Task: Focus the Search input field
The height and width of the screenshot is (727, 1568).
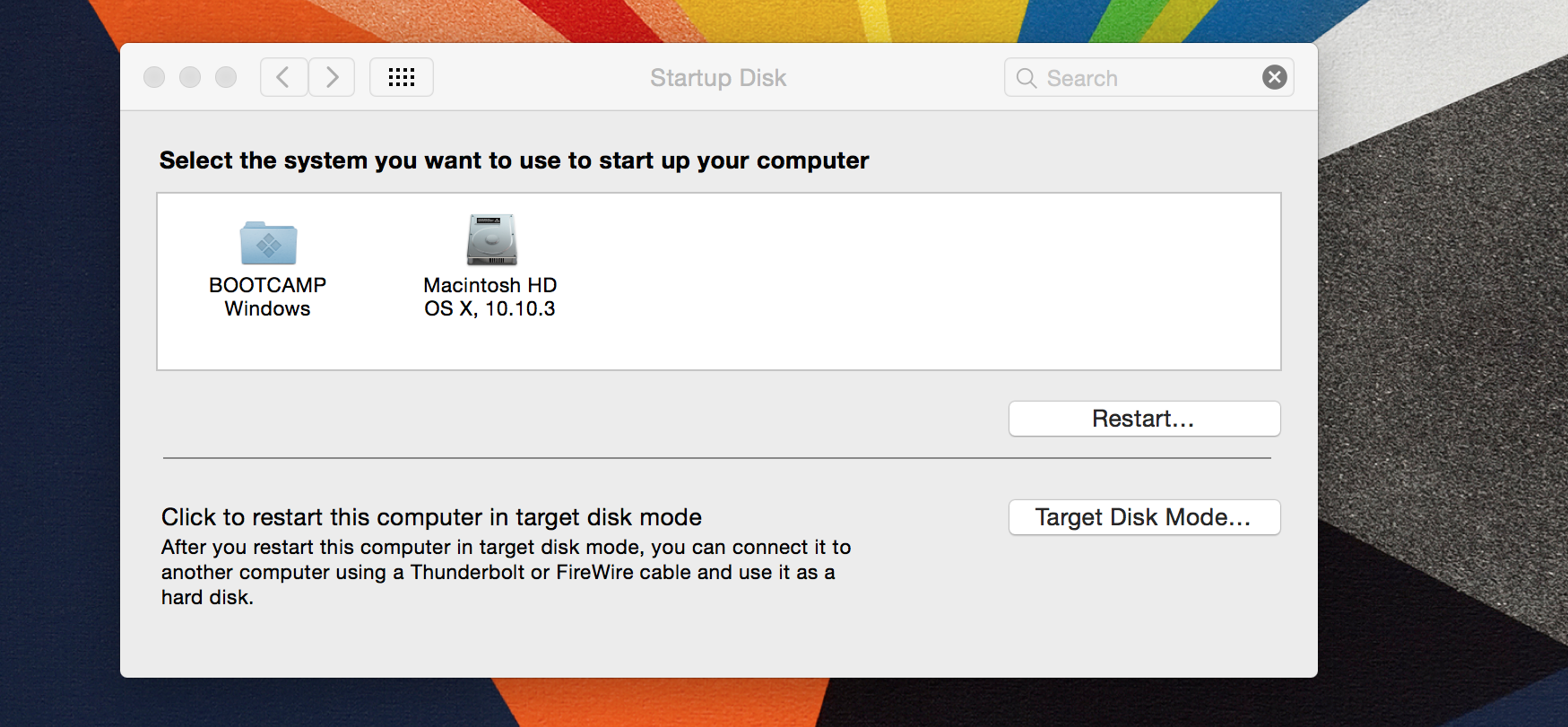Action: coord(1148,78)
